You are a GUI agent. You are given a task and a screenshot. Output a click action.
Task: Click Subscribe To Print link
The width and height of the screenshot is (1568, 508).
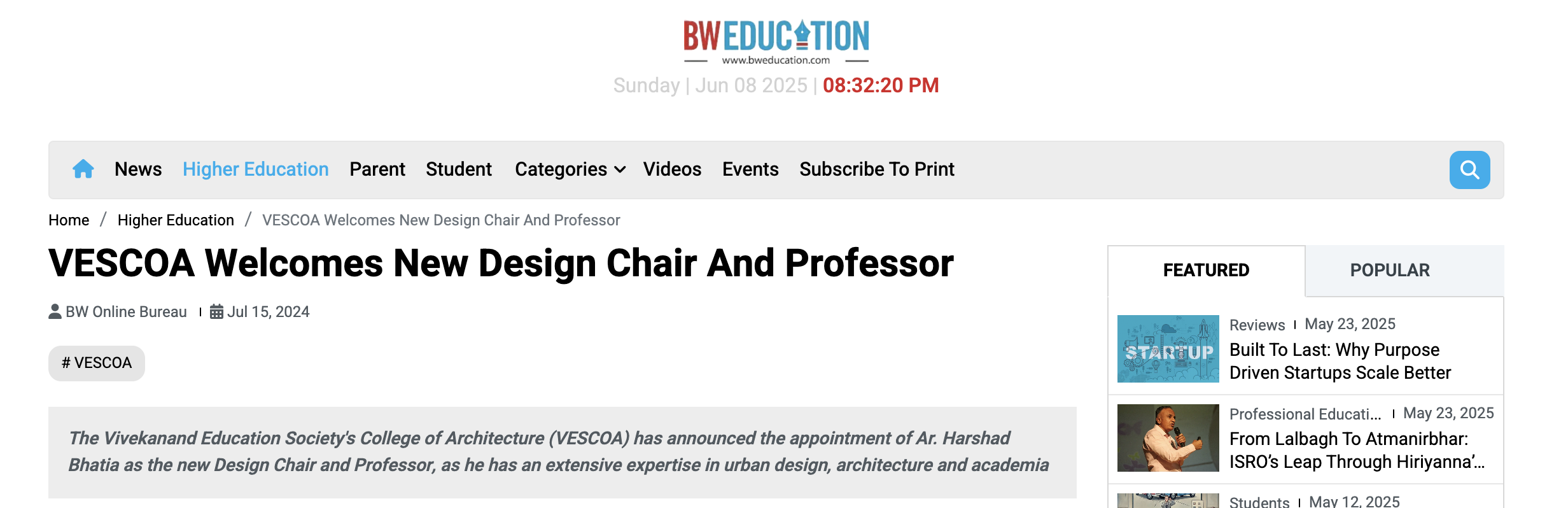pos(877,169)
